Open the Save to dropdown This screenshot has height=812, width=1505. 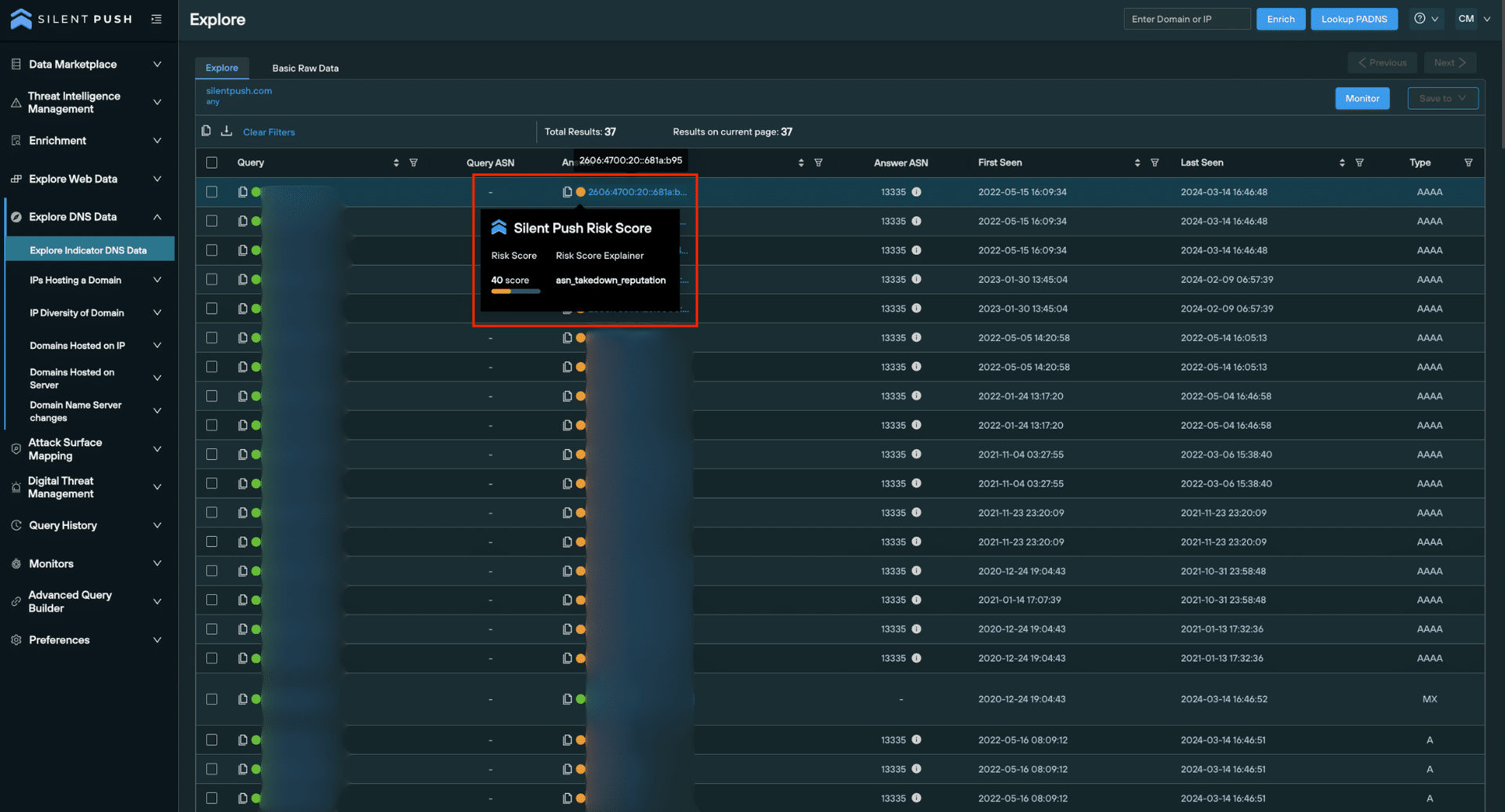[1442, 99]
